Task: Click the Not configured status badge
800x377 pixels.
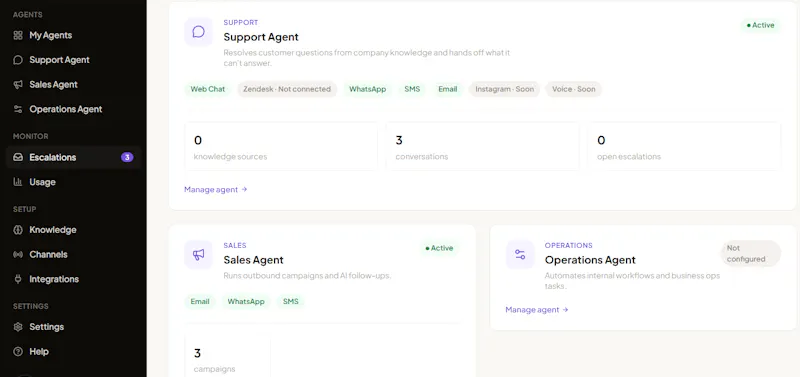Action: [x=751, y=254]
